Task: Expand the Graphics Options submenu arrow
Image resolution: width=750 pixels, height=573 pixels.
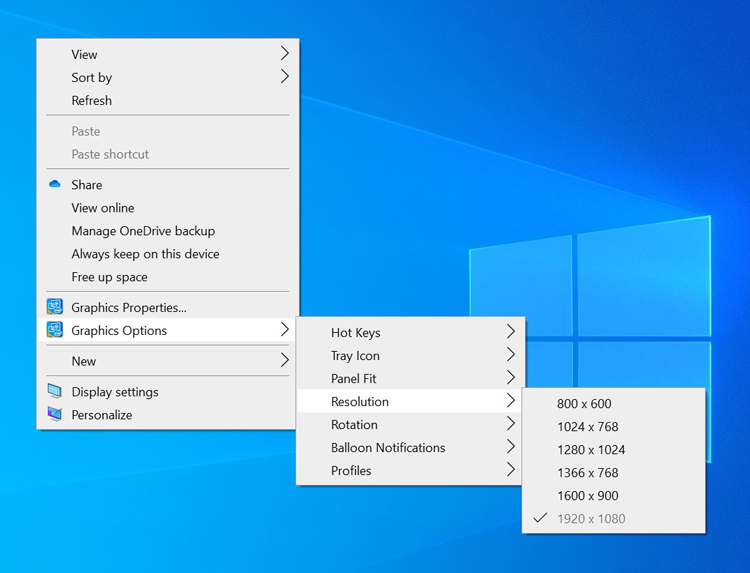Action: coord(285,329)
